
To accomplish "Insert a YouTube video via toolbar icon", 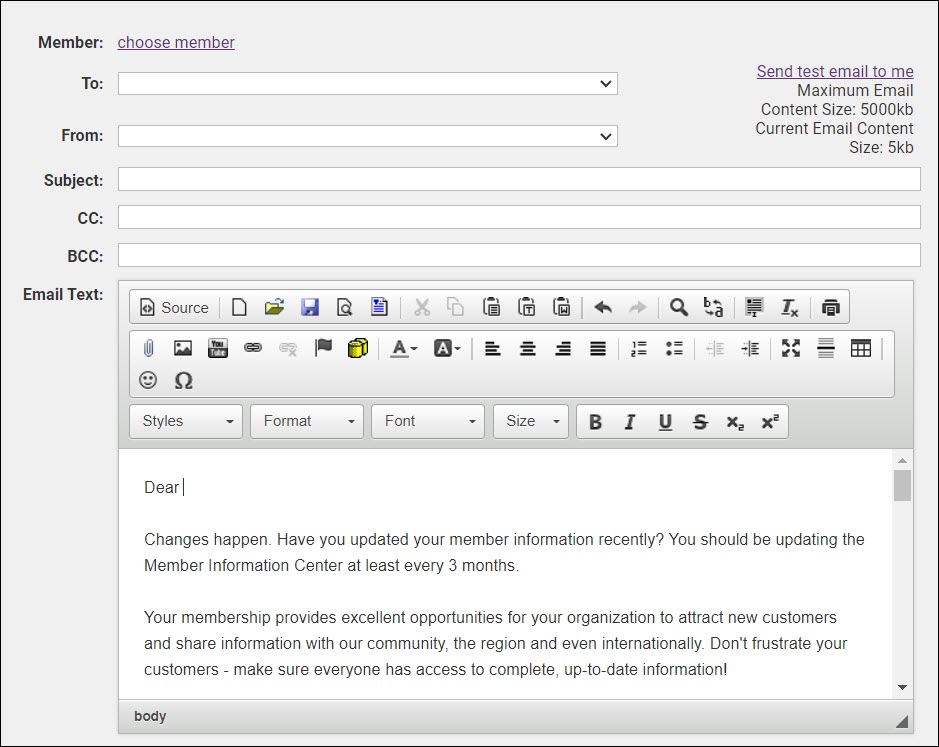I will (218, 348).
